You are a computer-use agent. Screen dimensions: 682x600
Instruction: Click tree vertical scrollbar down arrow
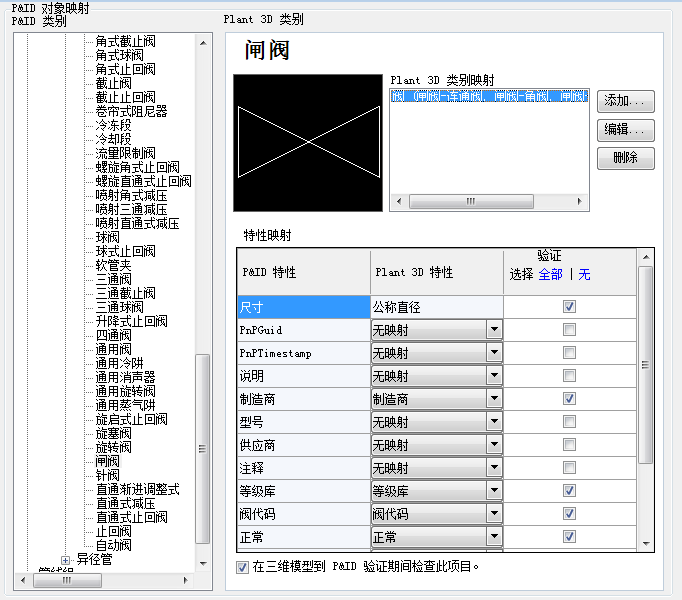(203, 563)
